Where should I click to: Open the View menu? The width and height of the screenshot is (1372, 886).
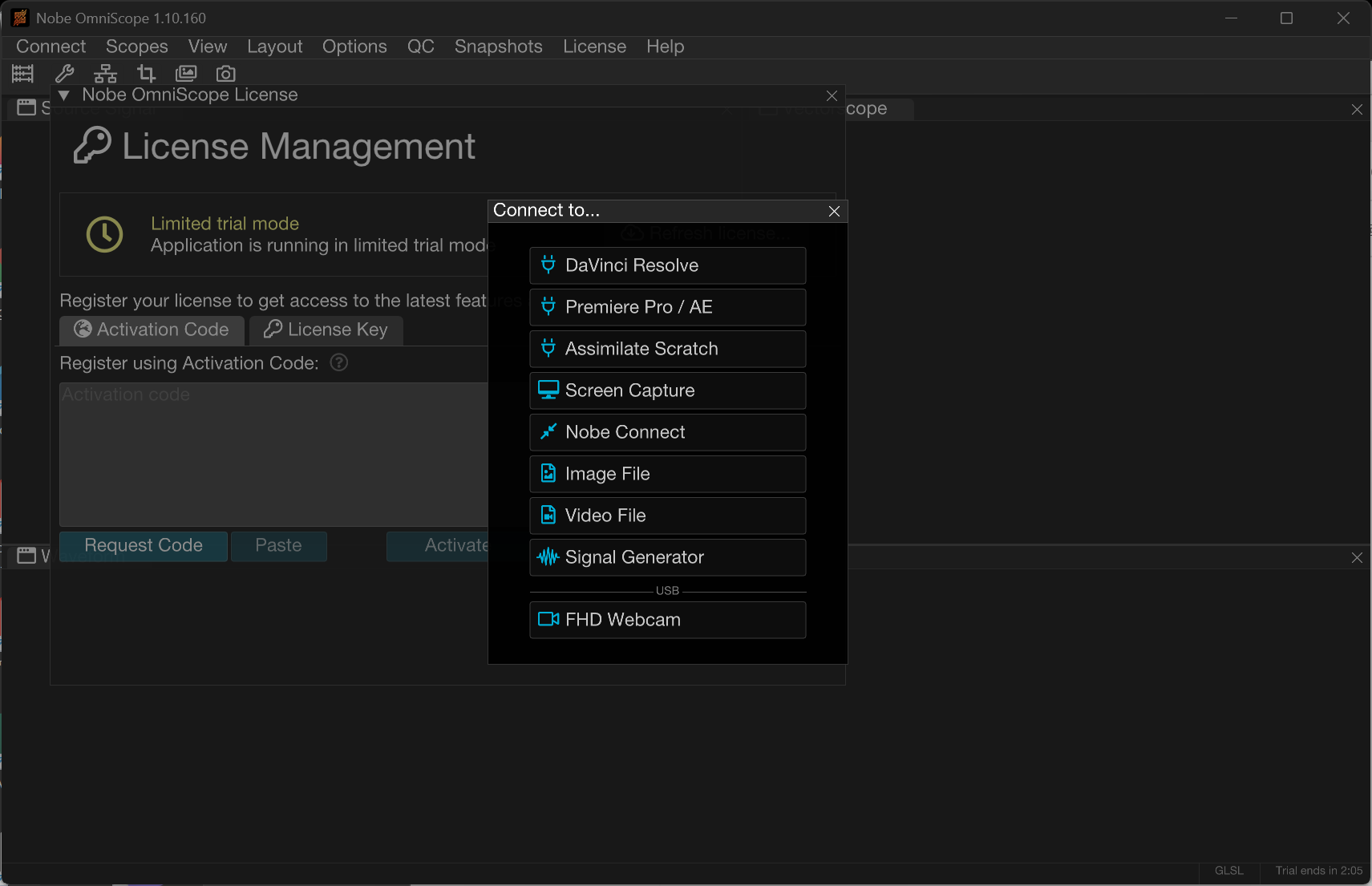point(208,47)
